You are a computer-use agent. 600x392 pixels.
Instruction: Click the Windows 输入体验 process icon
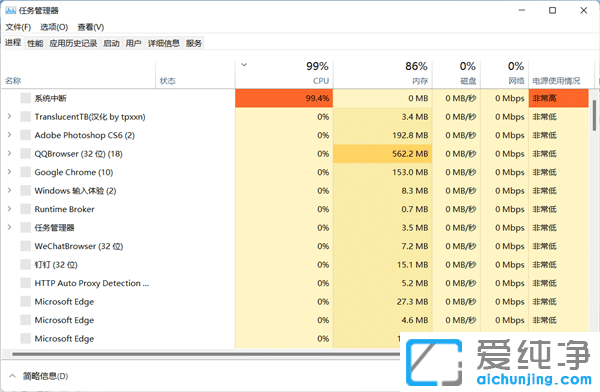[26, 191]
